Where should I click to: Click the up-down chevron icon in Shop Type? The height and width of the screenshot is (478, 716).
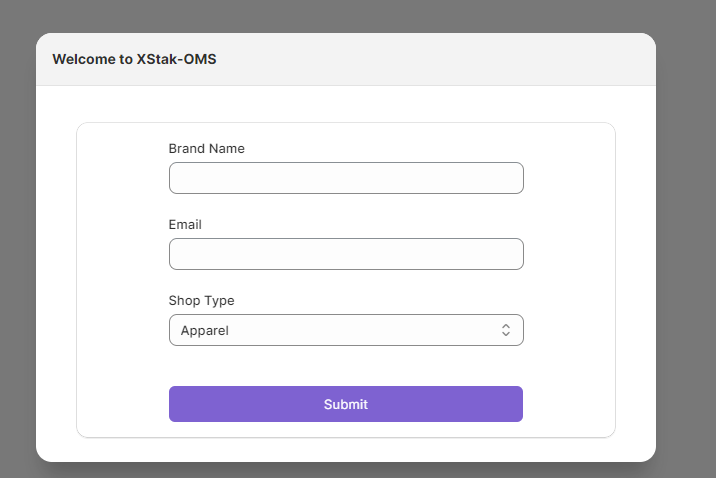coord(506,330)
